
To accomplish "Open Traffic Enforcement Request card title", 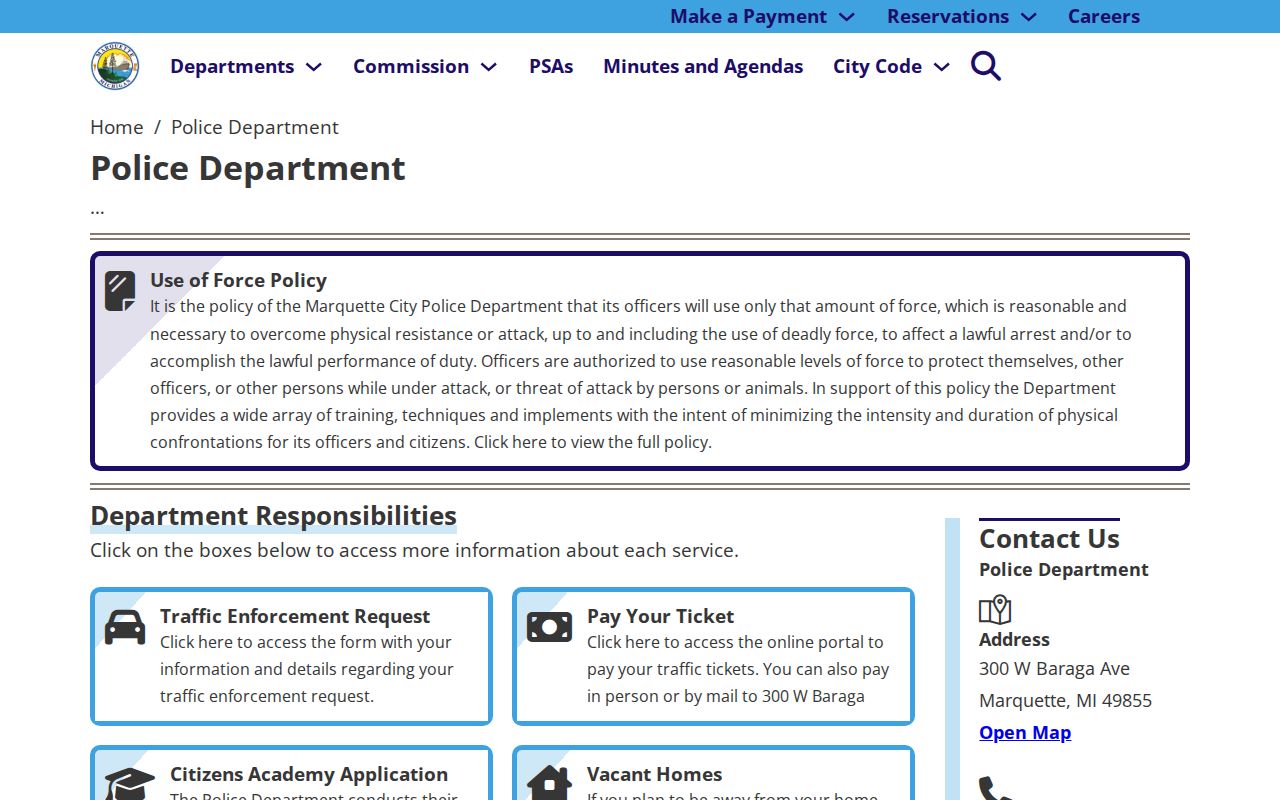I will pyautogui.click(x=295, y=616).
